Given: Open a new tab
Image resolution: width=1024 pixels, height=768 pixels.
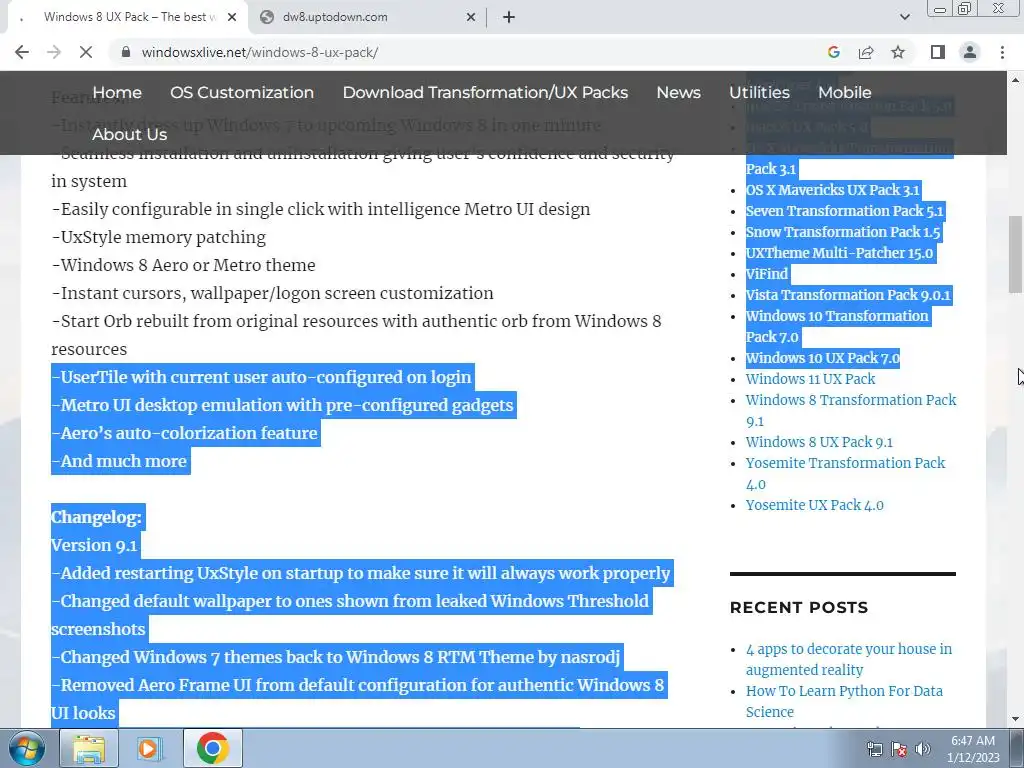Looking at the screenshot, I should click(x=509, y=17).
